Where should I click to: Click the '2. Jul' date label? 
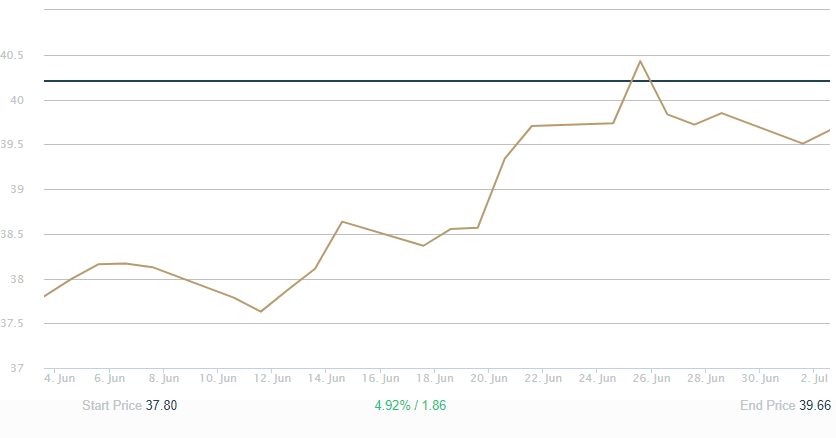[x=814, y=379]
